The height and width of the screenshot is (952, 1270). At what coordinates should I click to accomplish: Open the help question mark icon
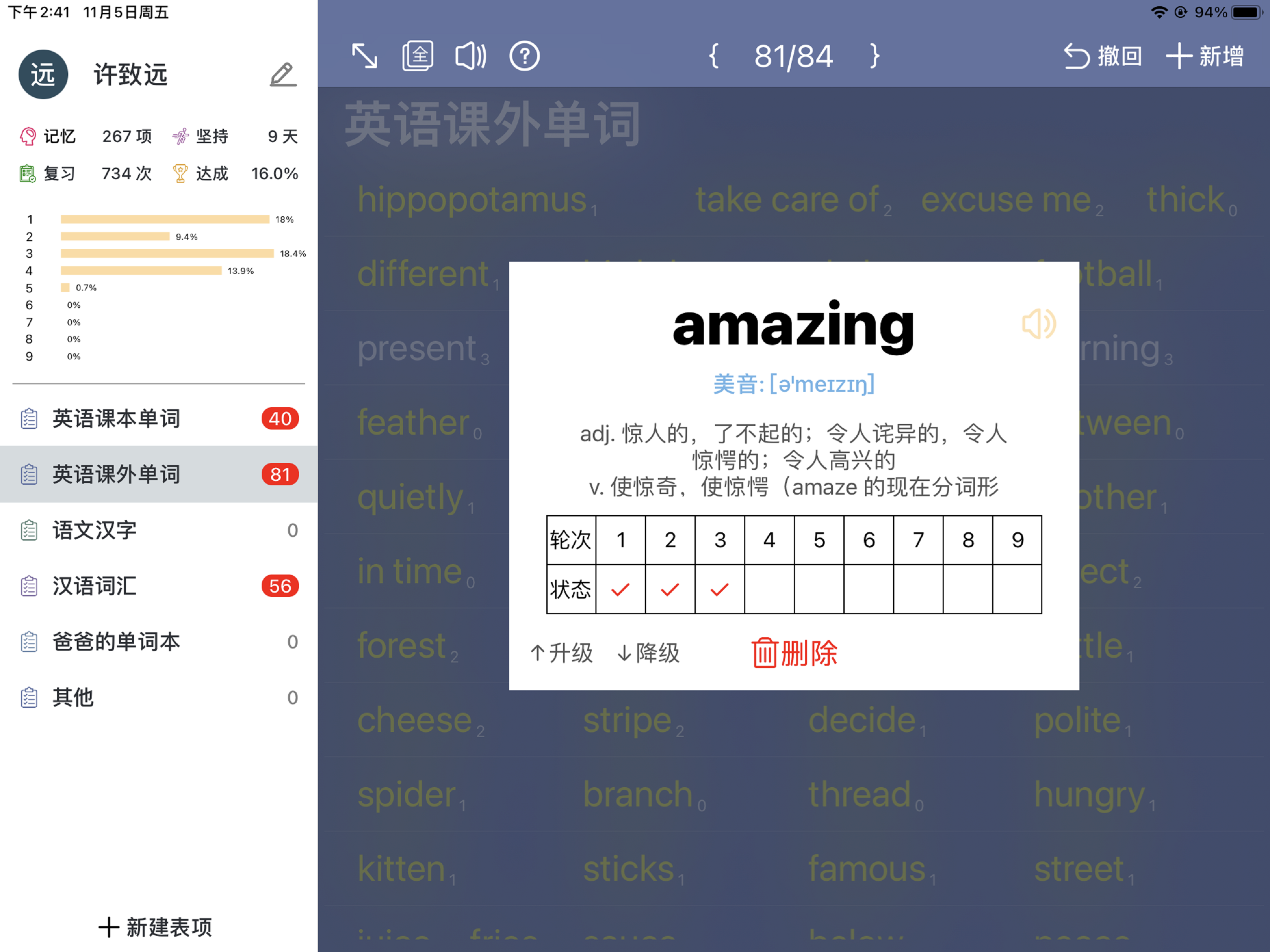[x=524, y=56]
